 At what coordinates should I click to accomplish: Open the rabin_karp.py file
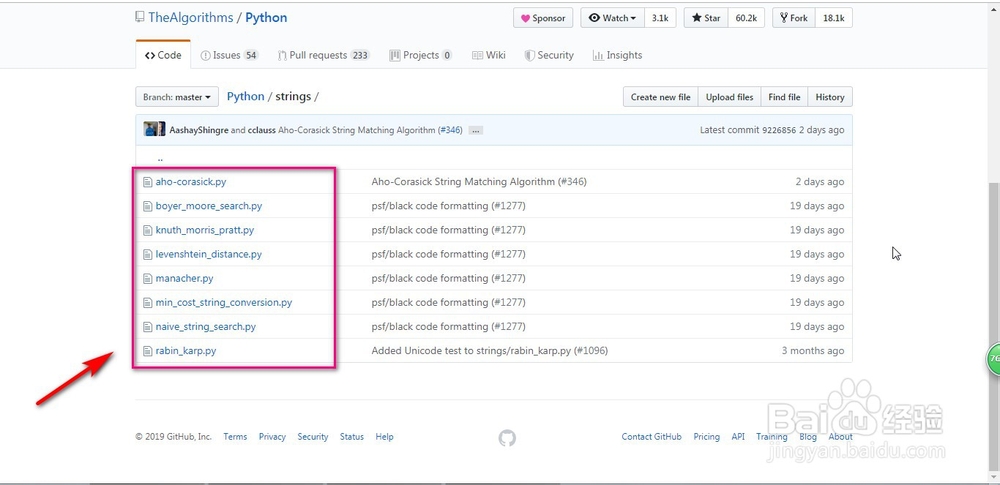coord(186,351)
